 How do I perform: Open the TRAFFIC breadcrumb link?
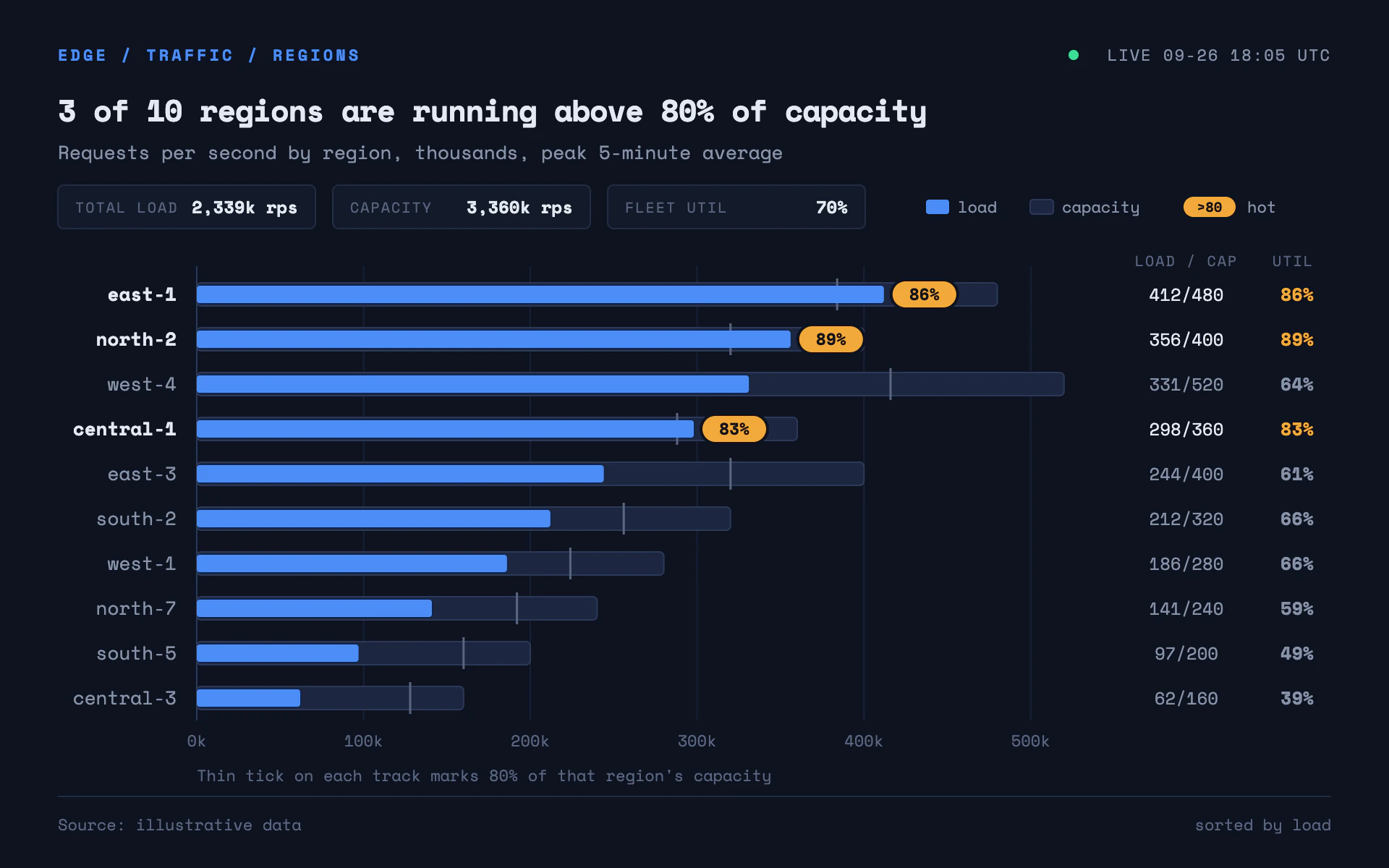pos(190,56)
